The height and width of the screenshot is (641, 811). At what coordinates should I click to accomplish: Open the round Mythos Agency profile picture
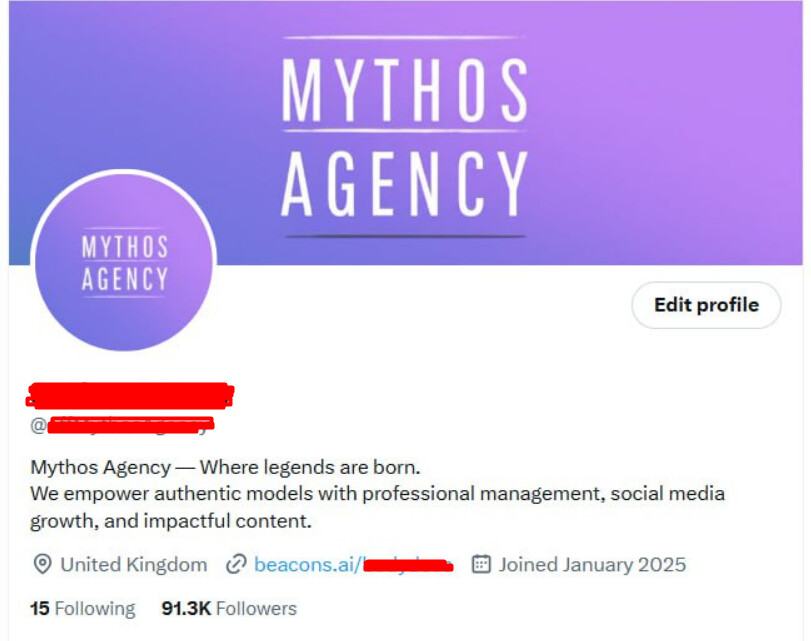124,262
